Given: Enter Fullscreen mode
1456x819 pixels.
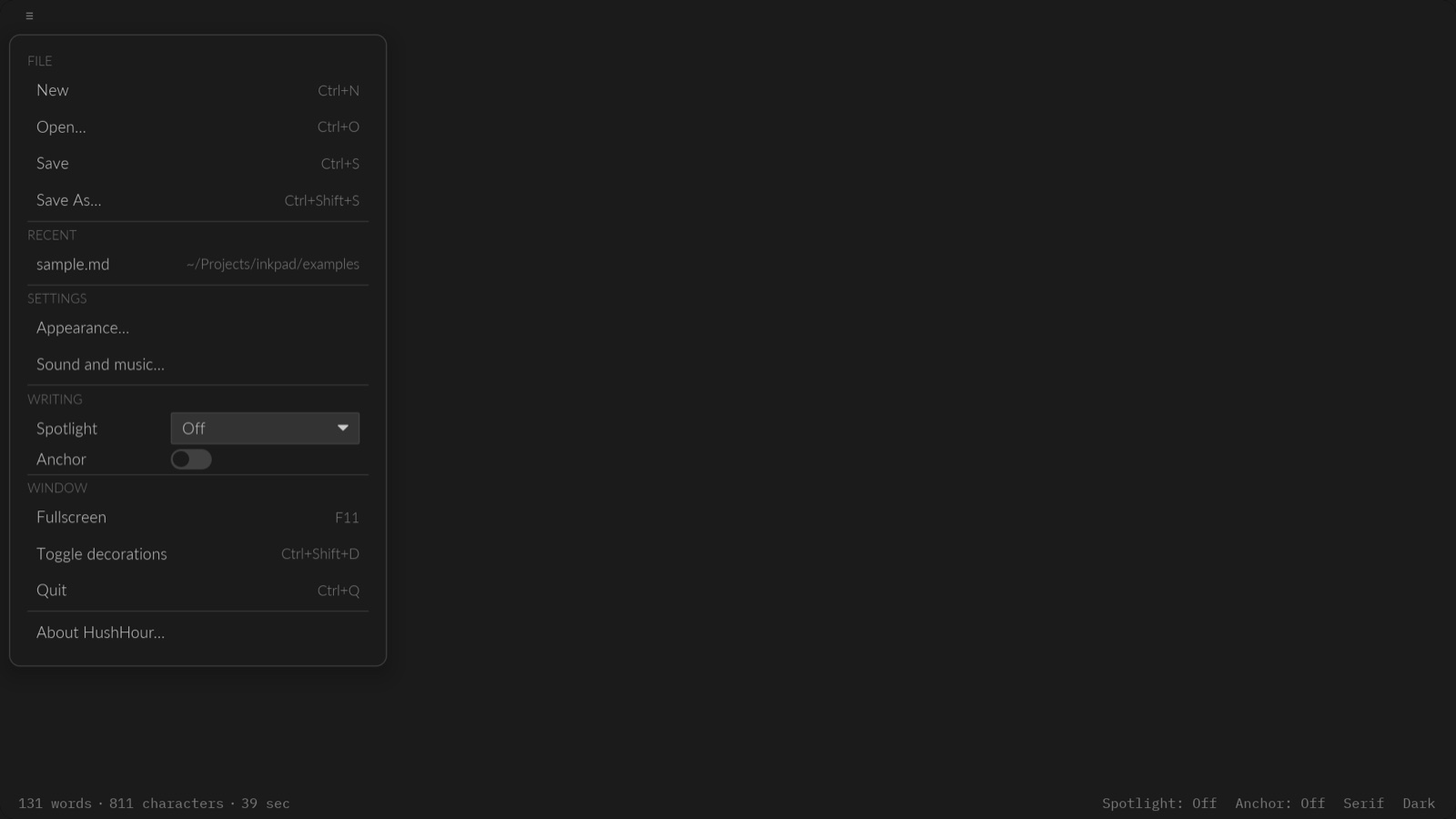Looking at the screenshot, I should pyautogui.click(x=197, y=517).
